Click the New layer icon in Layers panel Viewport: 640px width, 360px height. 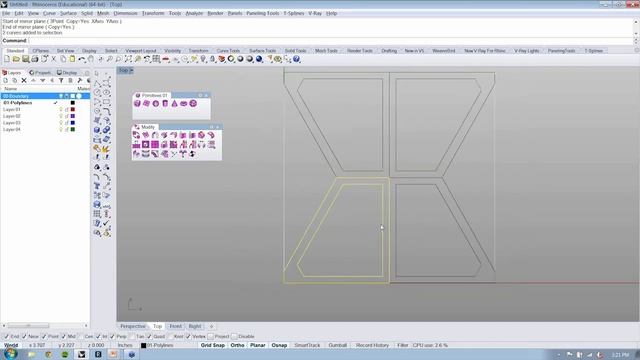(5, 80)
